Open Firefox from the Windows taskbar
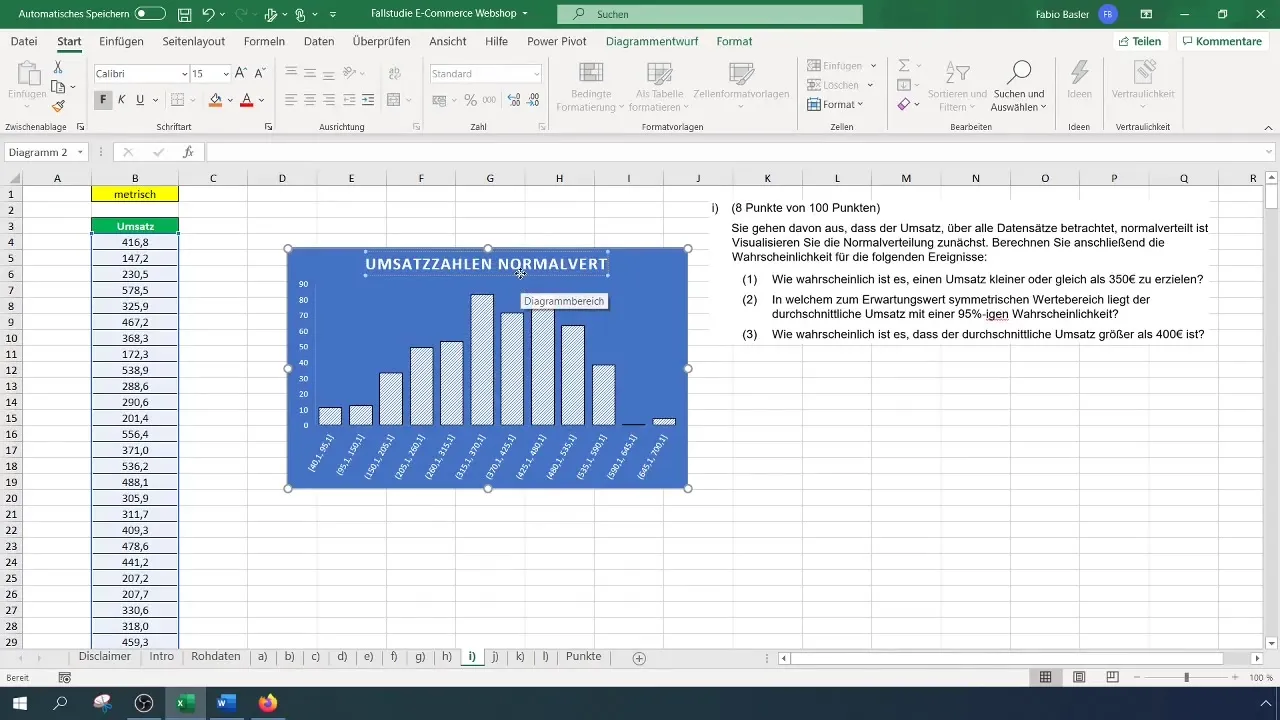This screenshot has width=1280, height=720. 267,703
